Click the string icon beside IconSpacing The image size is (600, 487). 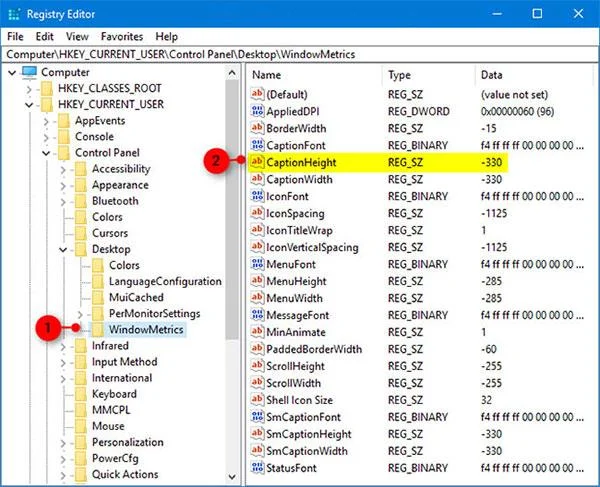pyautogui.click(x=257, y=213)
